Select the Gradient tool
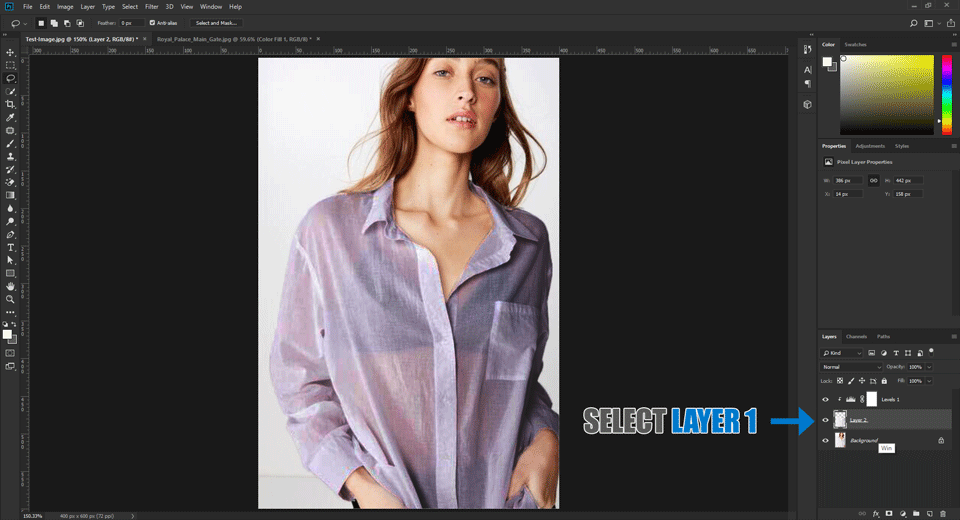The height and width of the screenshot is (520, 960). tap(10, 195)
